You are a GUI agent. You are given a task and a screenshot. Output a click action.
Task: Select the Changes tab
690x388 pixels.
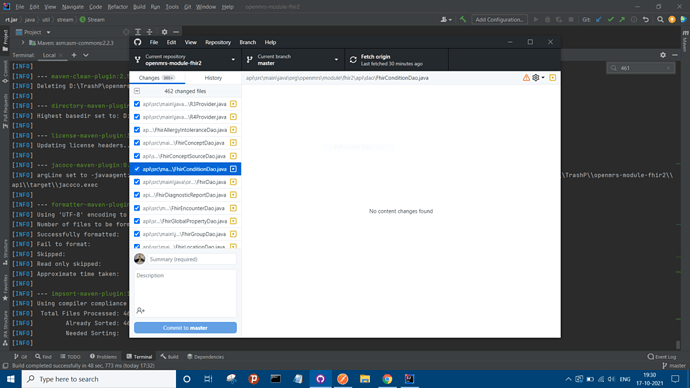point(157,78)
